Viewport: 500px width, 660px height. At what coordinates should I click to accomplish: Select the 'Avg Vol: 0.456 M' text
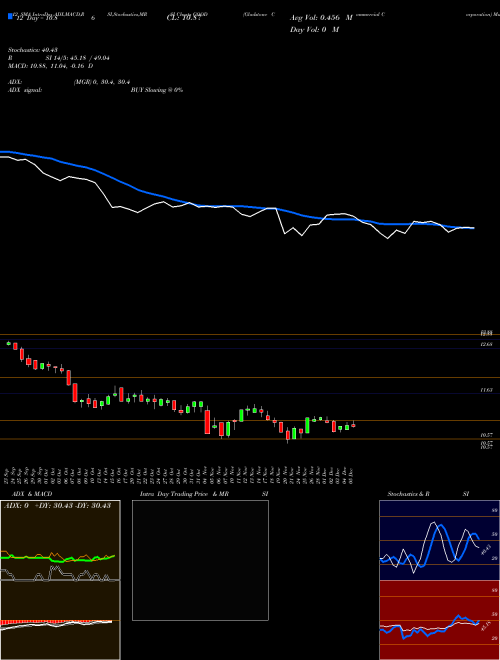click(321, 18)
